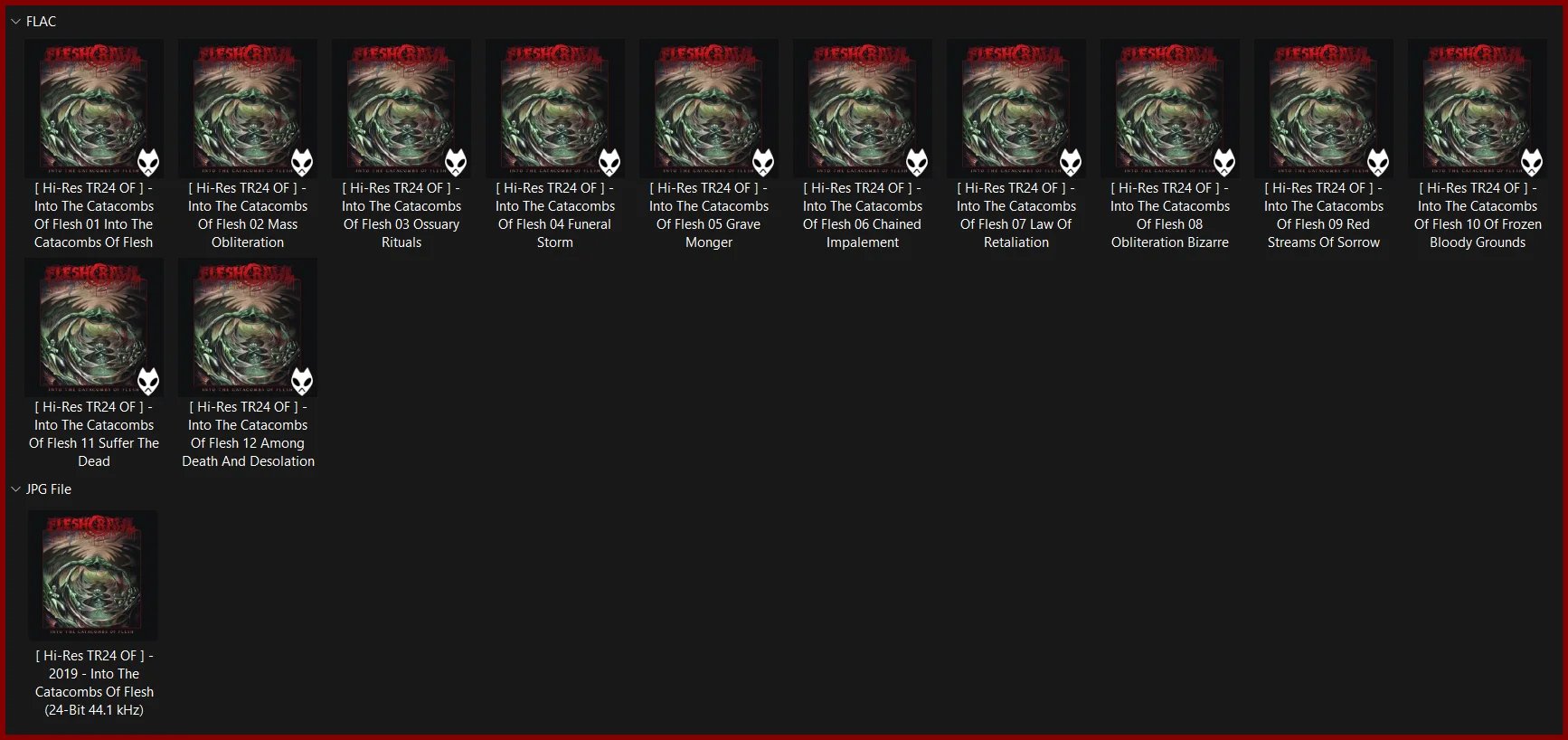The height and width of the screenshot is (740, 1568).
Task: Click file name '02 Mass Obliteration'
Action: [248, 215]
